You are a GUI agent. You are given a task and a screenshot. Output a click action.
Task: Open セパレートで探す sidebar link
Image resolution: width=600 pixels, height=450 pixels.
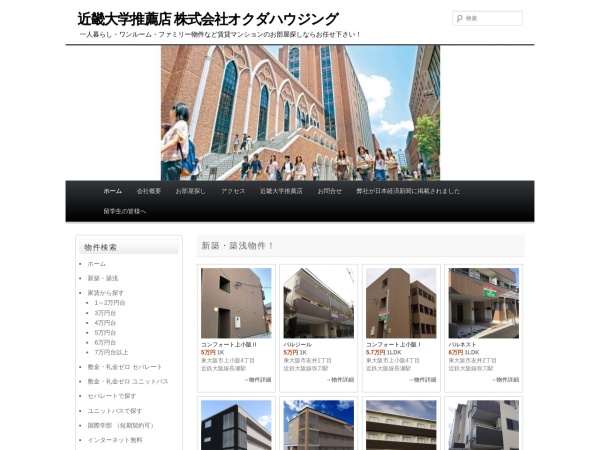[112, 396]
